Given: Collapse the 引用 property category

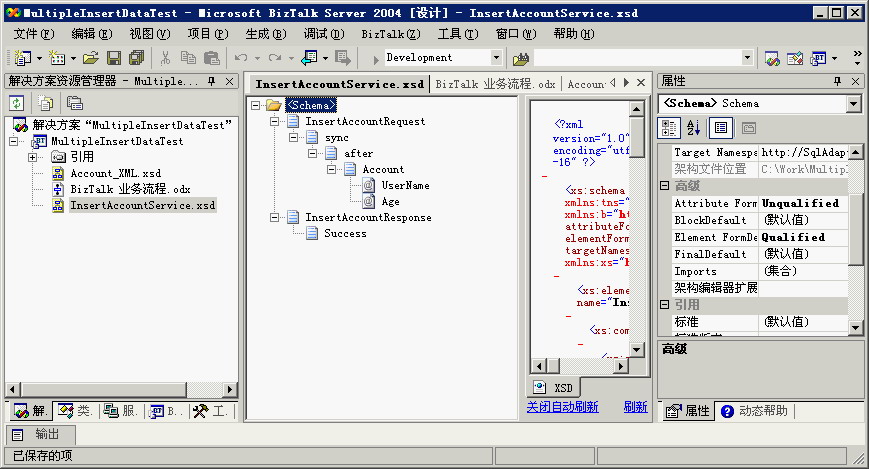Looking at the screenshot, I should click(x=664, y=304).
